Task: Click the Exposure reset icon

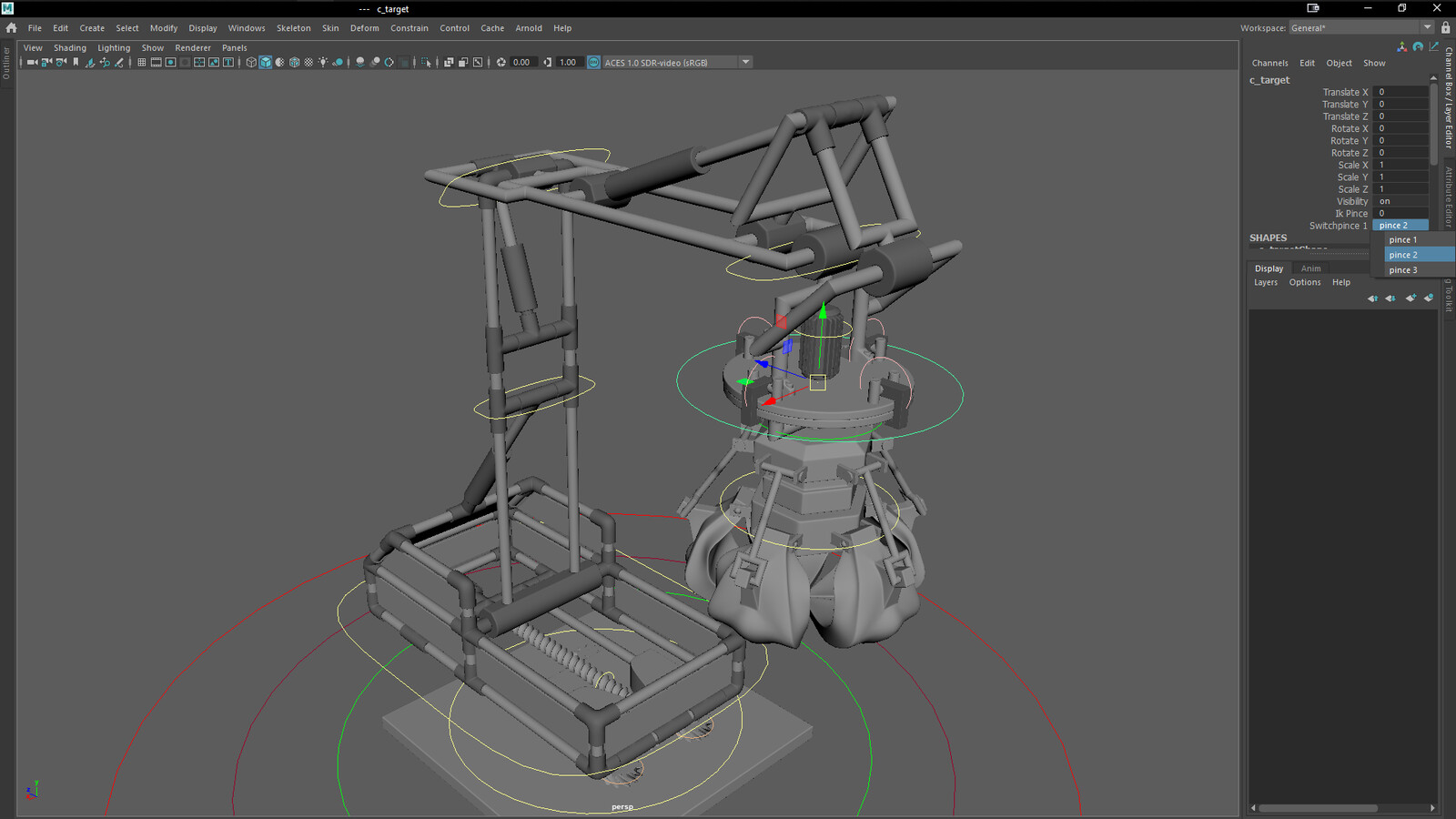Action: point(500,62)
